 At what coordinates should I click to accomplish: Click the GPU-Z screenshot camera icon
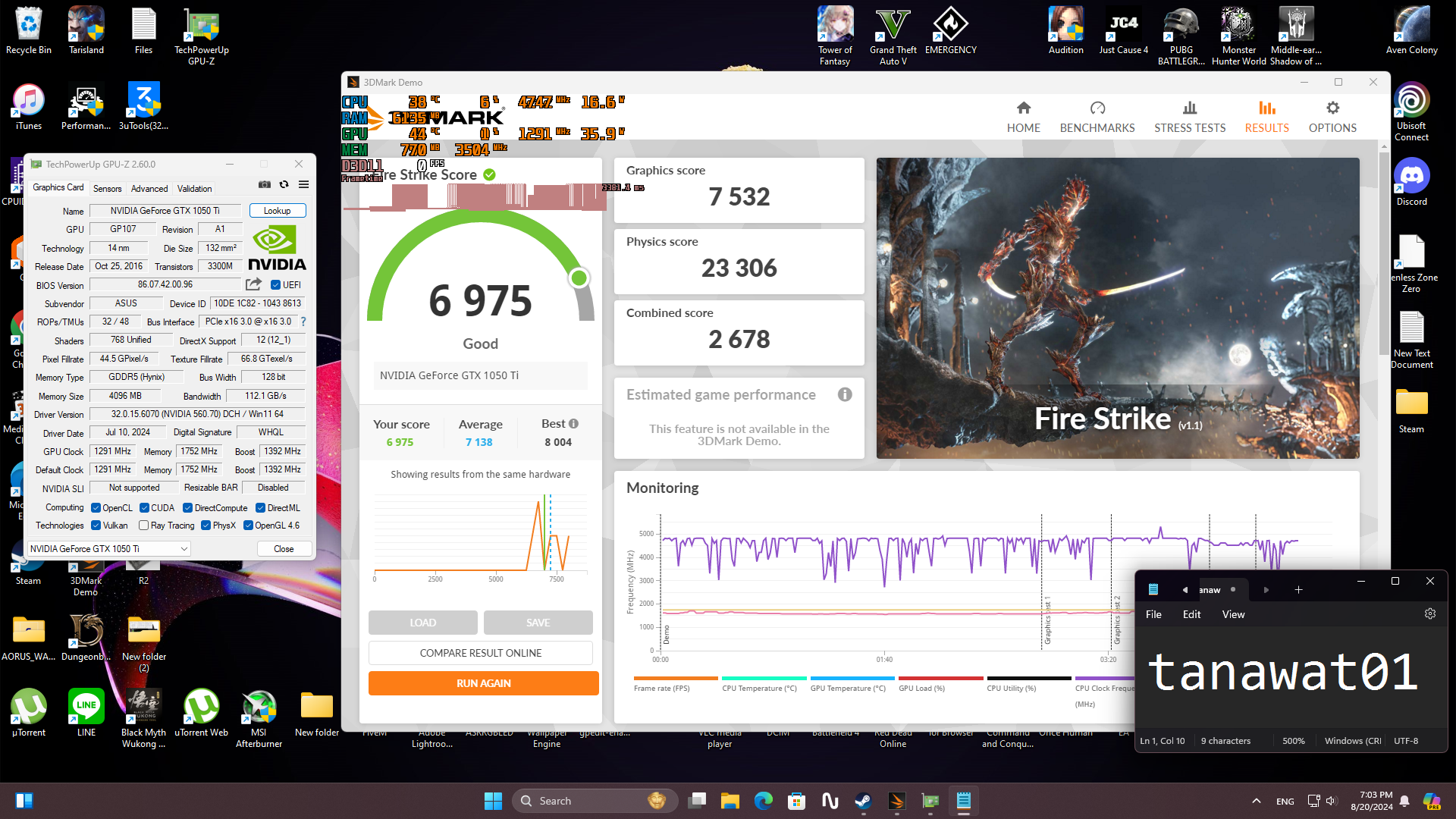264,184
